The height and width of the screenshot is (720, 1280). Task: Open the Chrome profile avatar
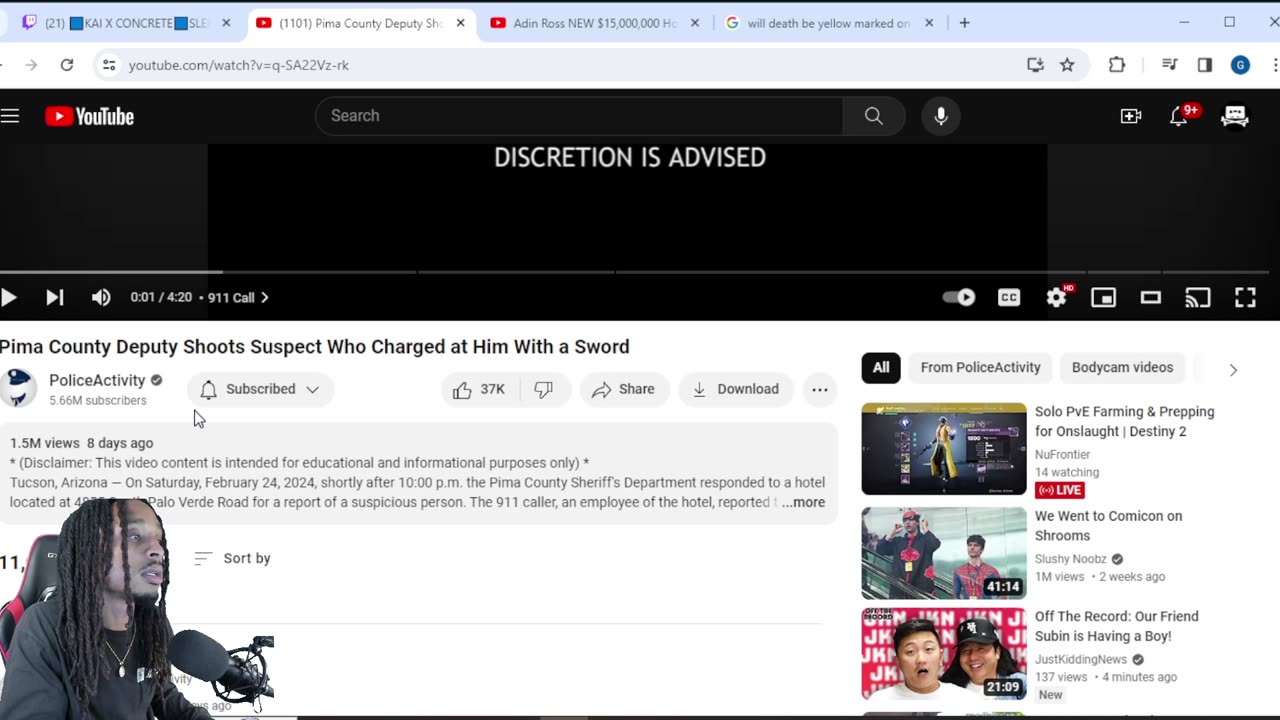tap(1240, 65)
